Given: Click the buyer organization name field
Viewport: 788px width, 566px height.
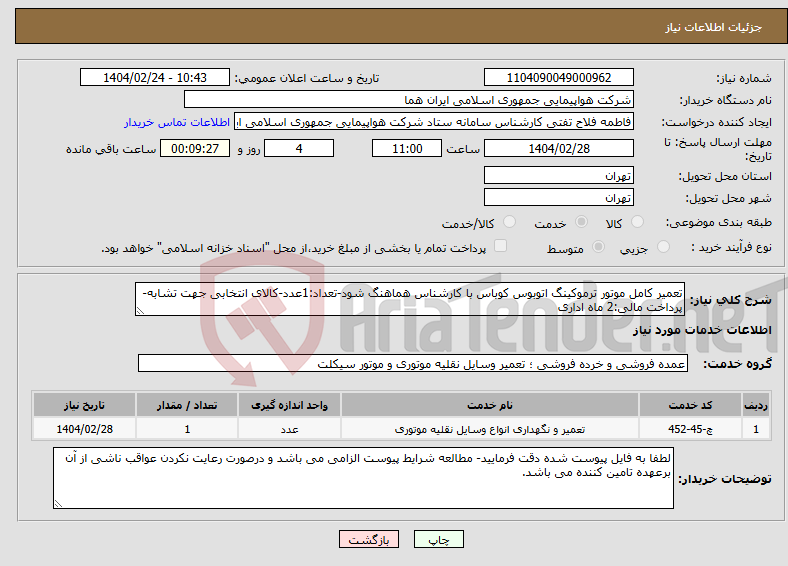Looking at the screenshot, I should pos(409,100).
